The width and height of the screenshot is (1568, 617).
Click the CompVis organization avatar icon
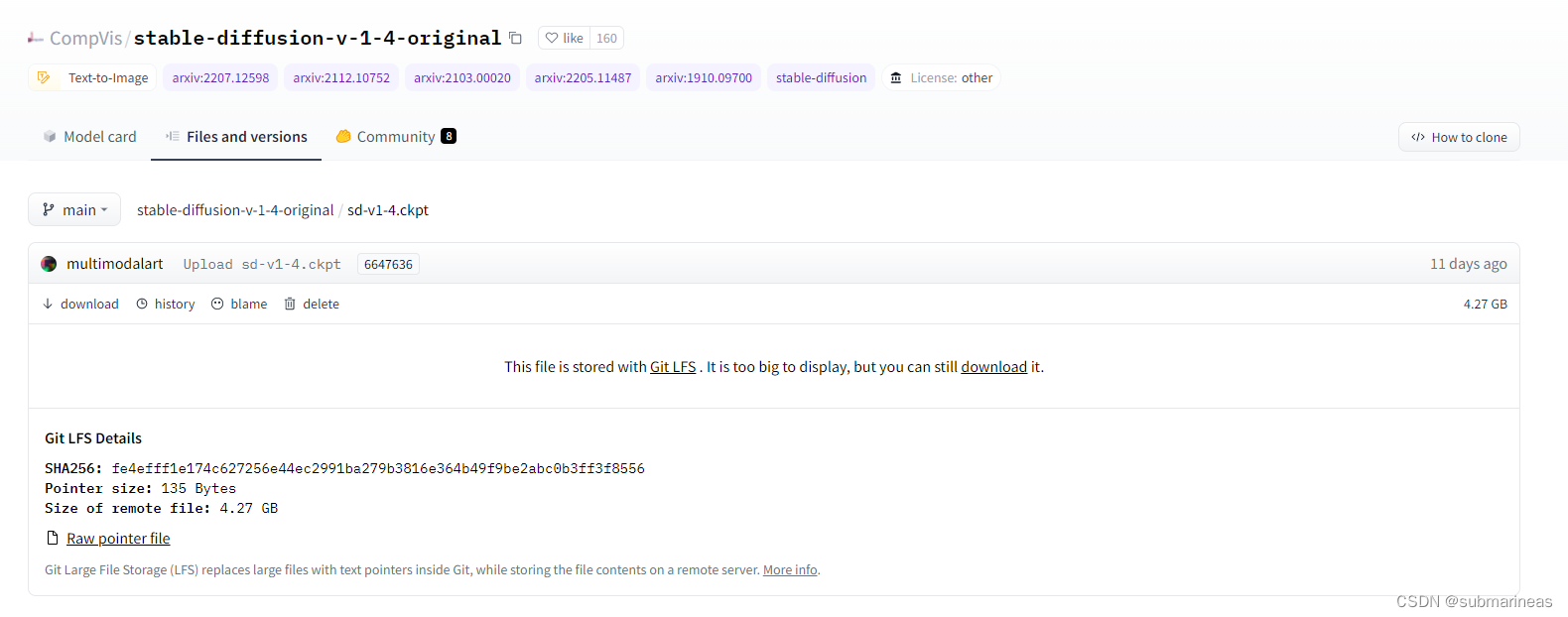(x=36, y=38)
